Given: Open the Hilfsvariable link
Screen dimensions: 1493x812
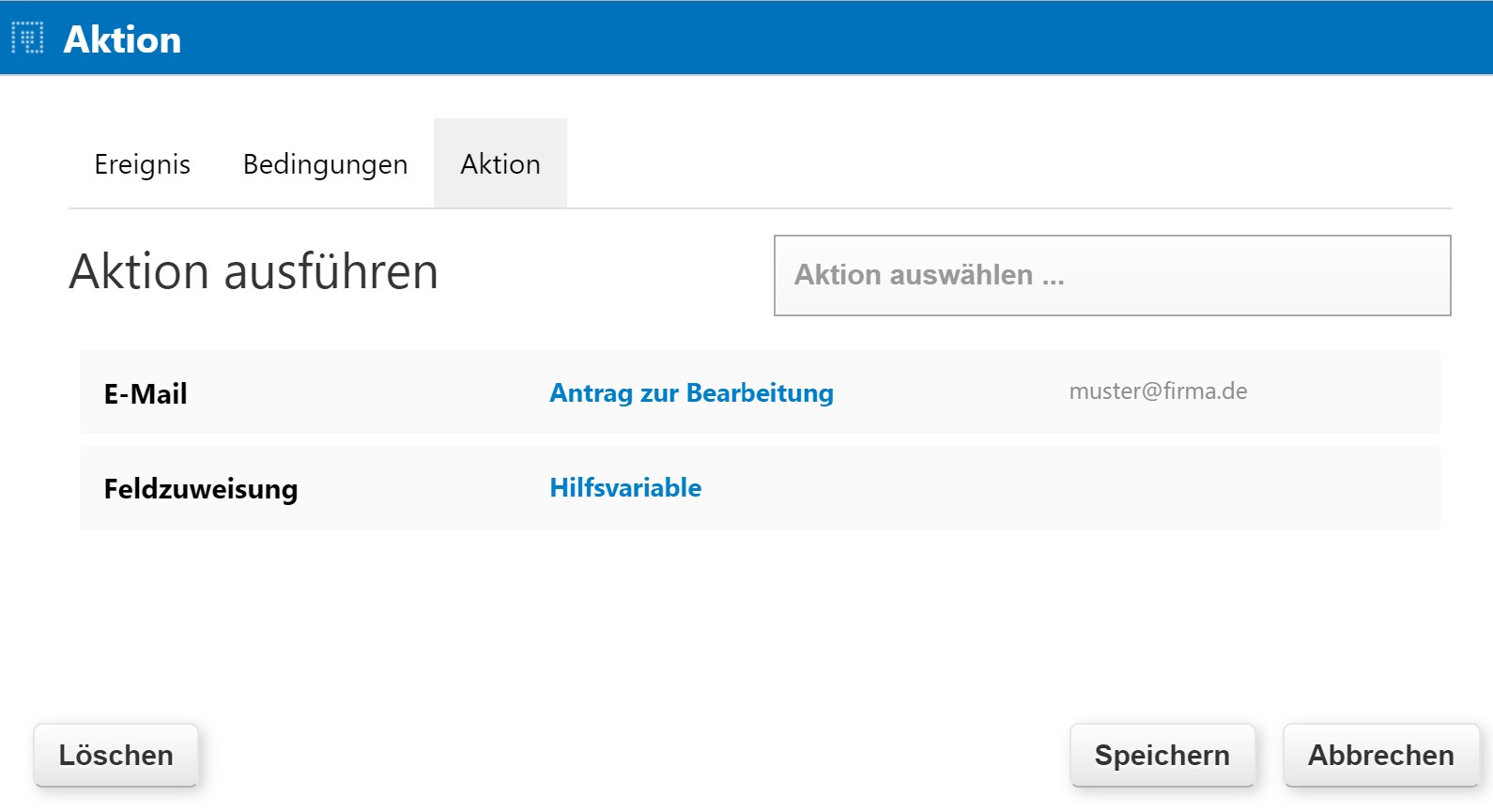Looking at the screenshot, I should coord(625,487).
